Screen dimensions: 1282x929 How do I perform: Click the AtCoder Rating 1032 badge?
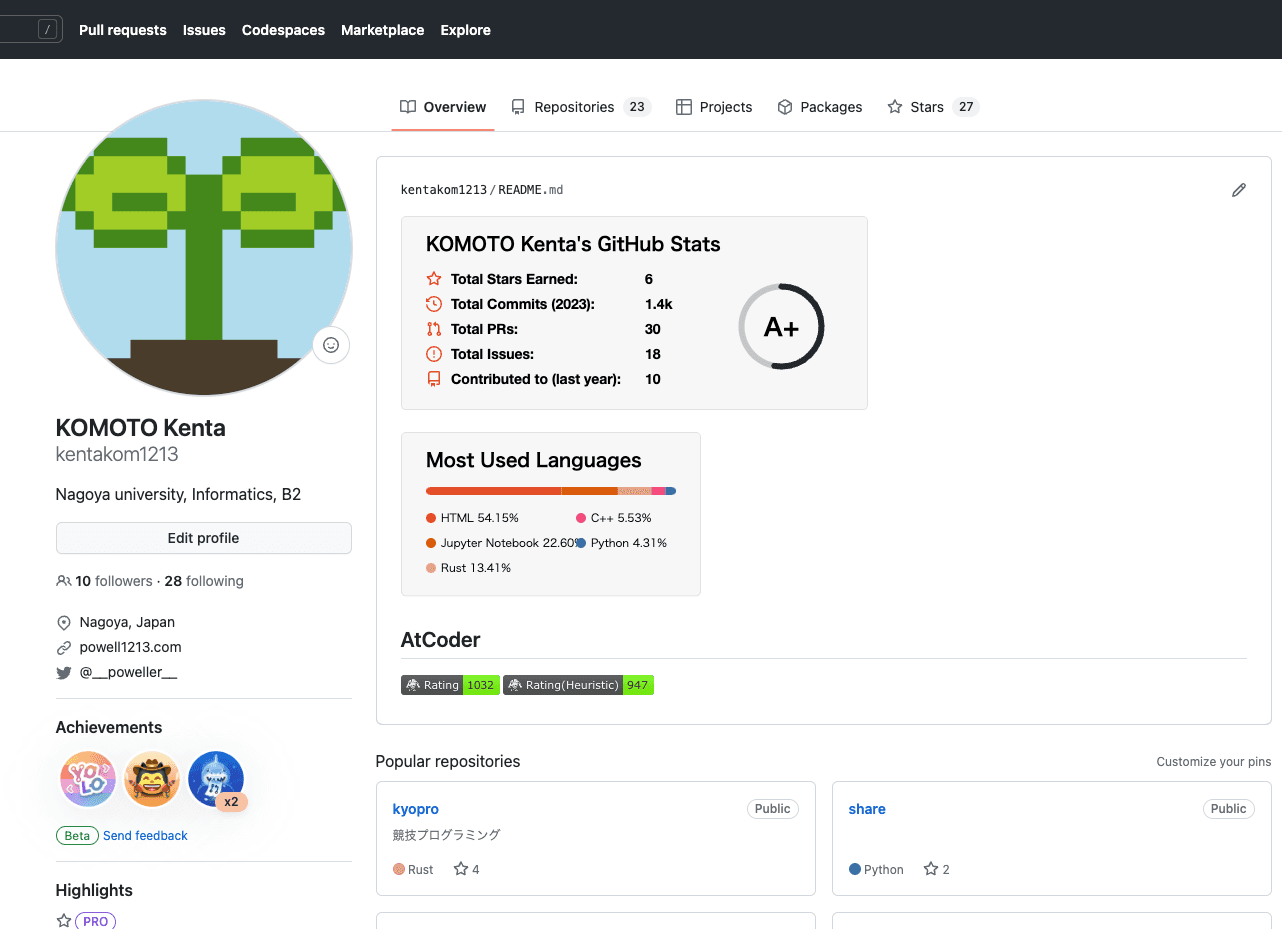(450, 685)
